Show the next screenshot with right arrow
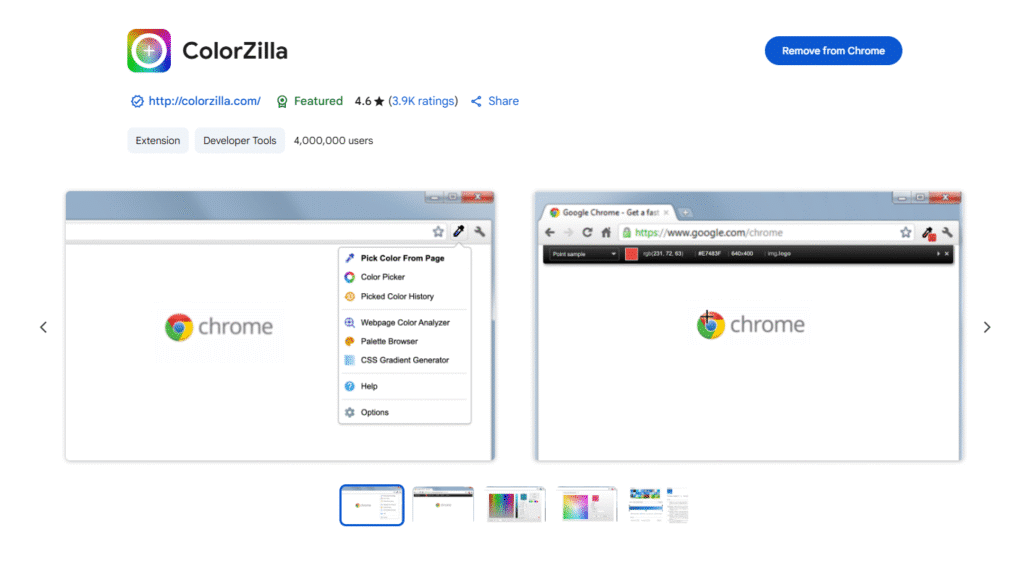The height and width of the screenshot is (561, 1024). point(987,327)
